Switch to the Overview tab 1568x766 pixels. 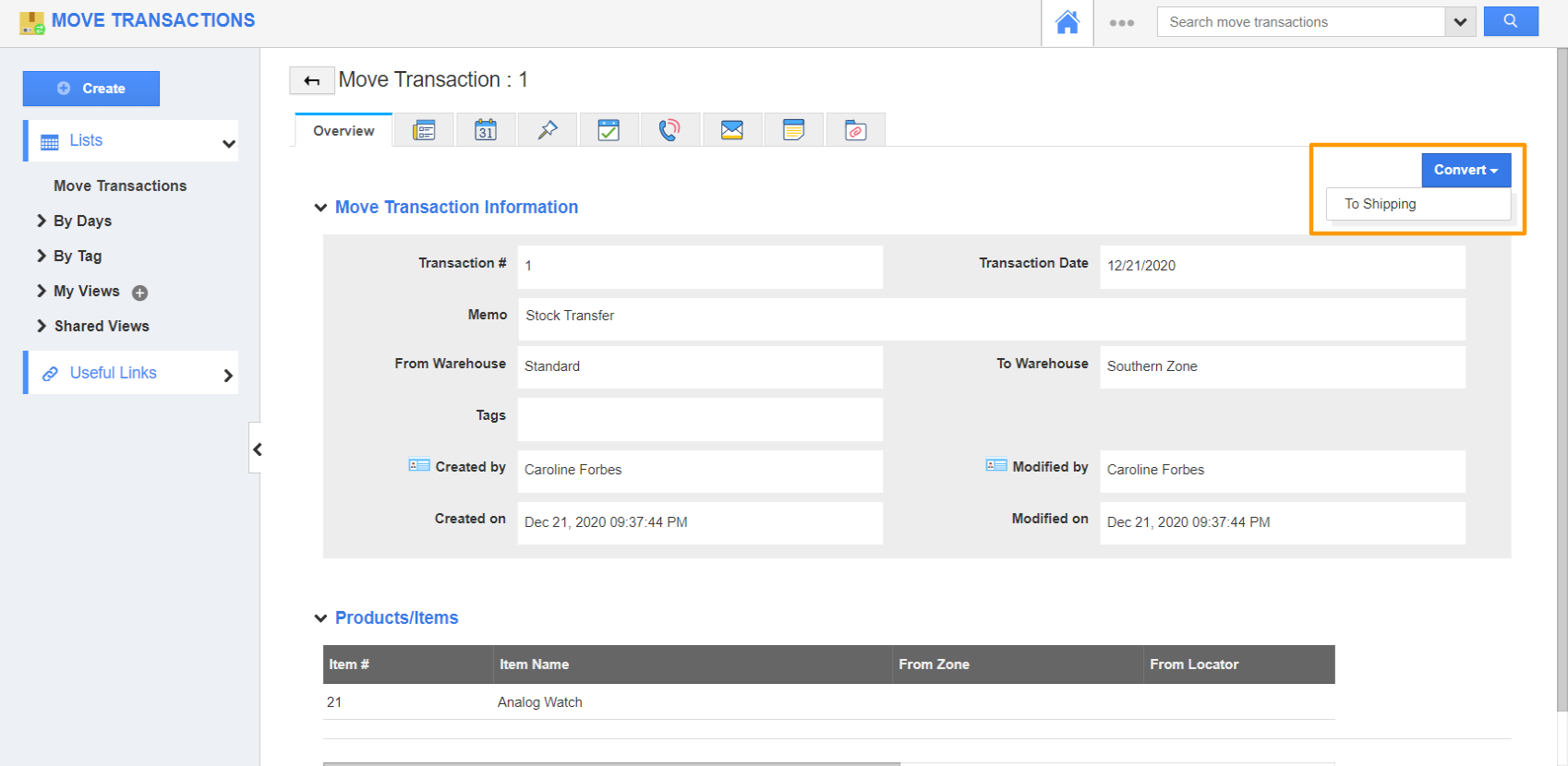[x=344, y=131]
